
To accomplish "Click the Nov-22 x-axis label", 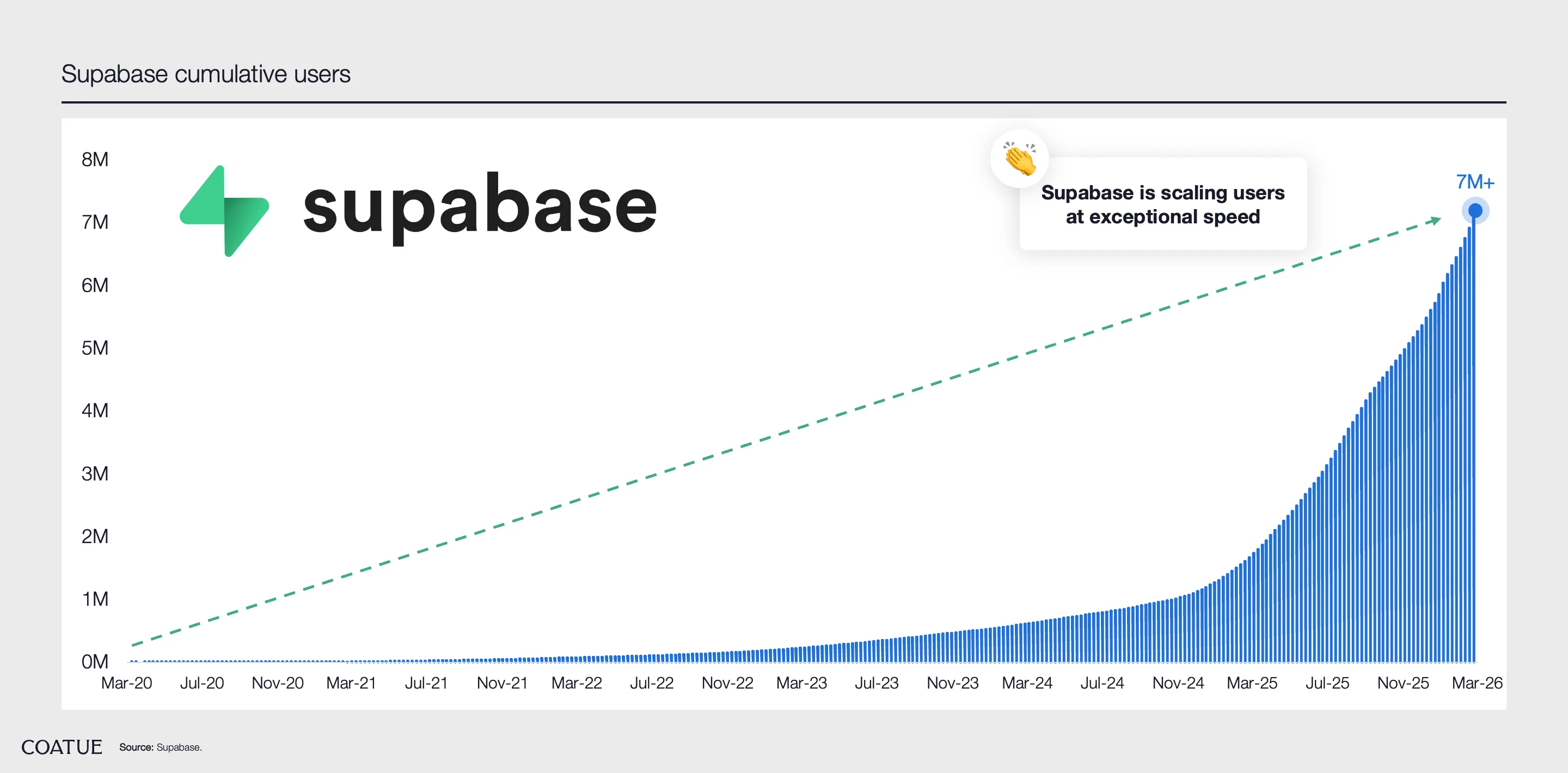I will click(727, 683).
